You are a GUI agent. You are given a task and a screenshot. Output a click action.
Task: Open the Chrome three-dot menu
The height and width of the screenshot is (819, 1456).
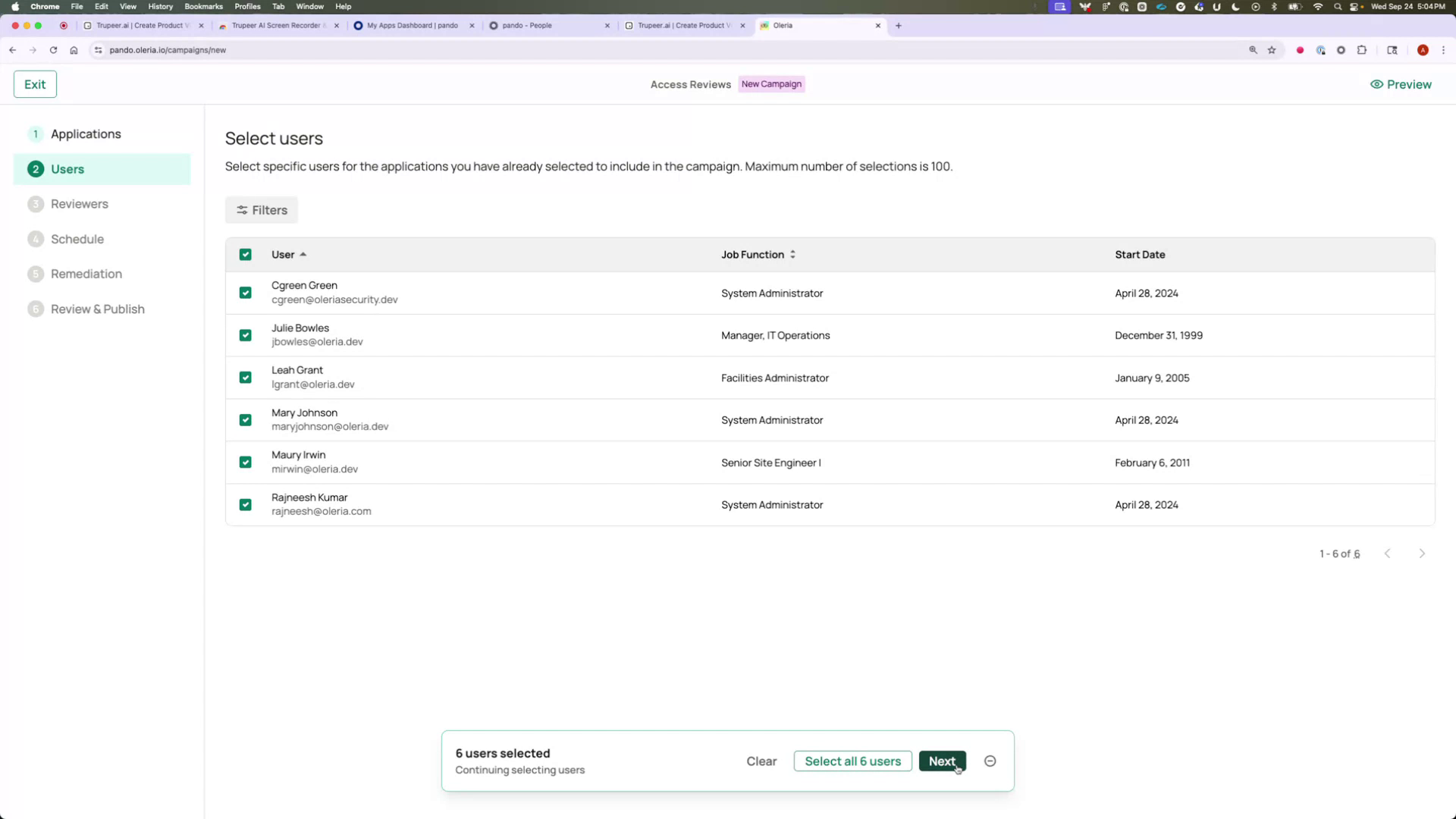tap(1445, 50)
